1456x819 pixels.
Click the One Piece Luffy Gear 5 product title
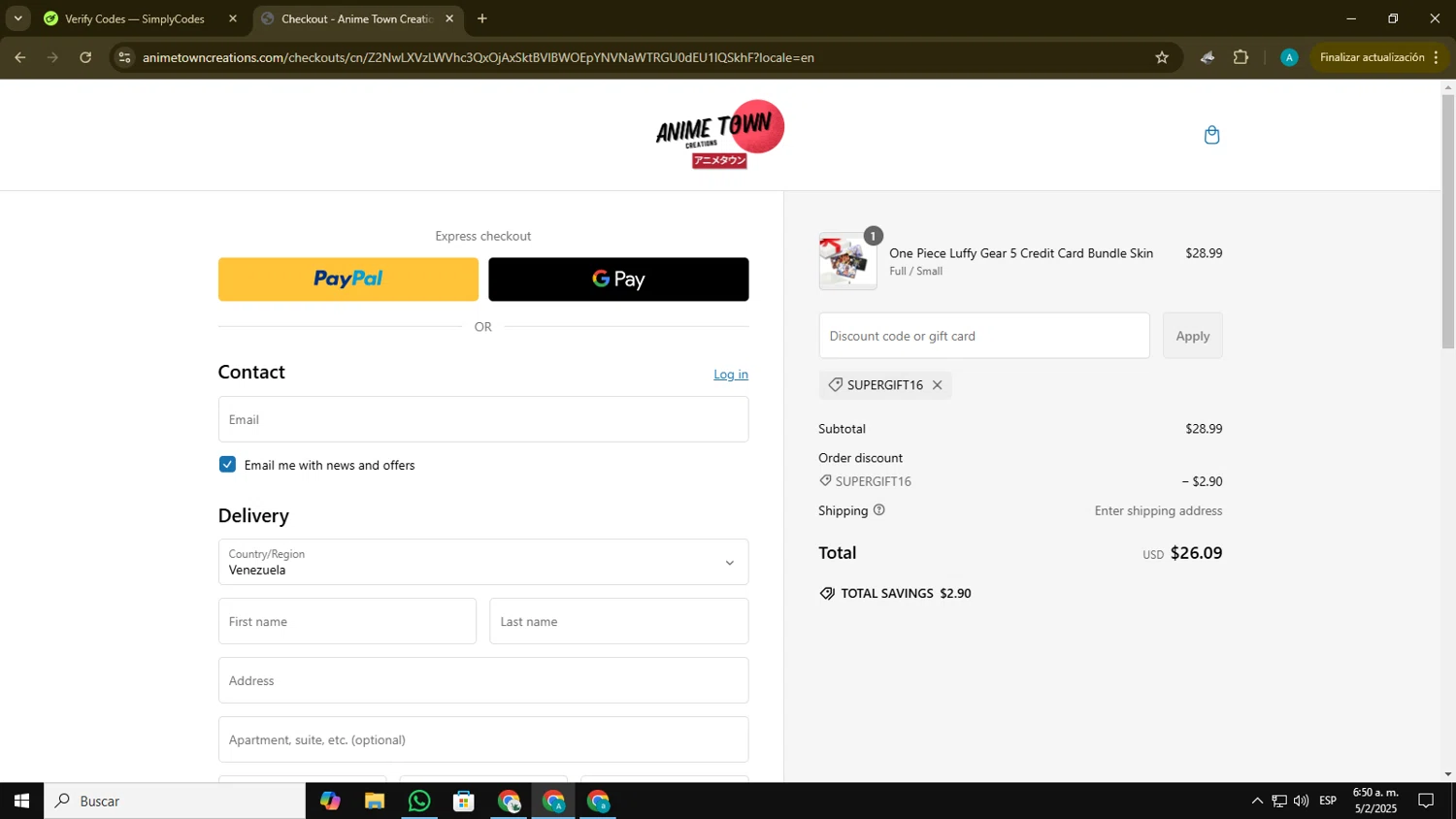(x=1021, y=253)
